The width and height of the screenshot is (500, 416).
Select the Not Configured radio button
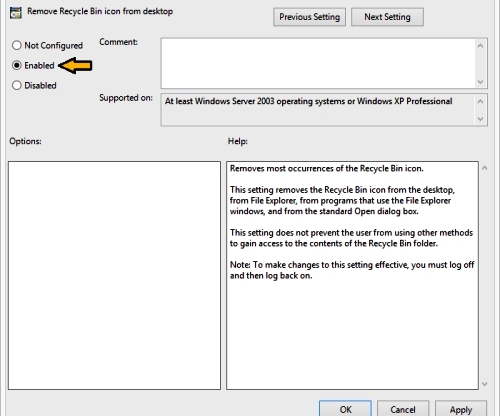17,45
